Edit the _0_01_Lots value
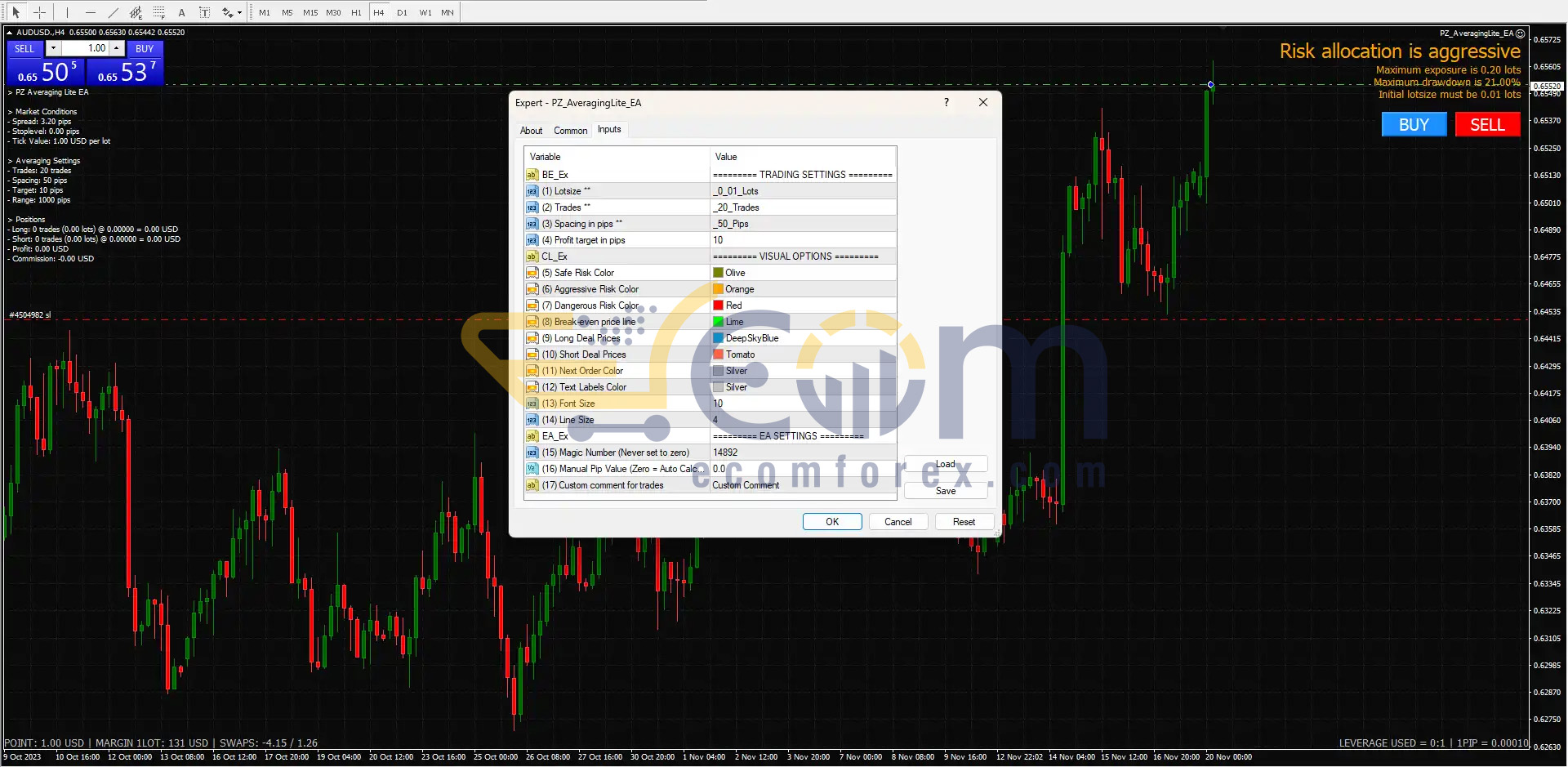Viewport: 1568px width, 767px height. coord(803,191)
